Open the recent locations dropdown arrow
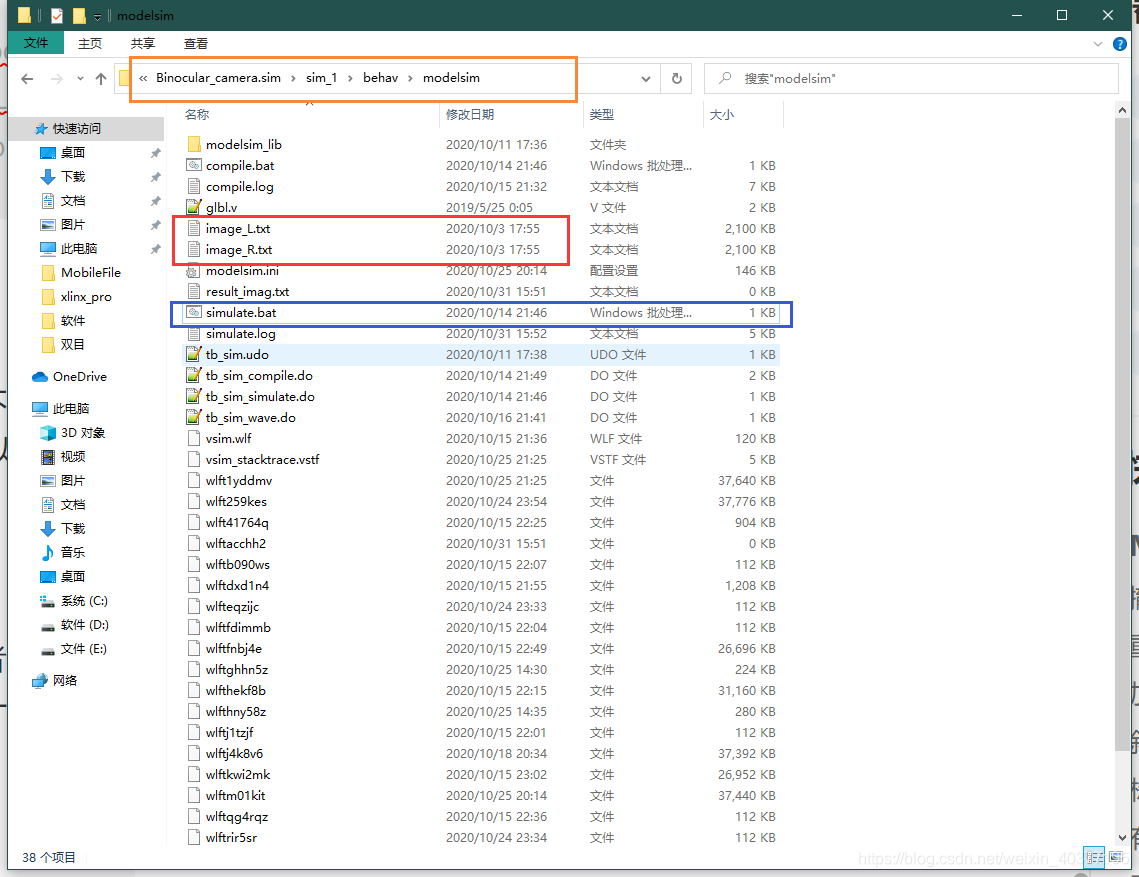1139x877 pixels. (79, 79)
